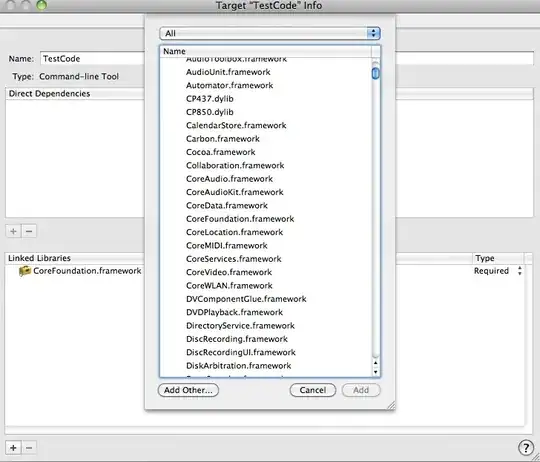Select CoreLocation.framework in the list
Image resolution: width=540 pixels, height=462 pixels.
[x=234, y=232]
